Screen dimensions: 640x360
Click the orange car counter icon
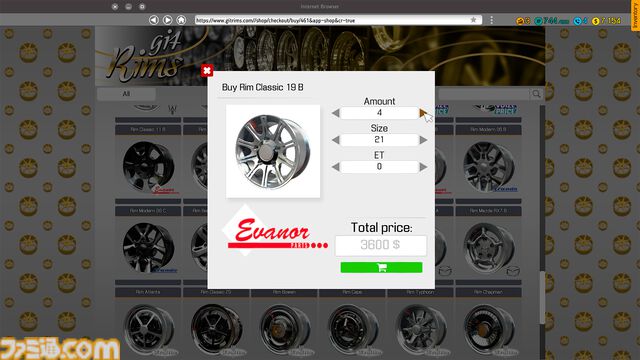point(520,21)
